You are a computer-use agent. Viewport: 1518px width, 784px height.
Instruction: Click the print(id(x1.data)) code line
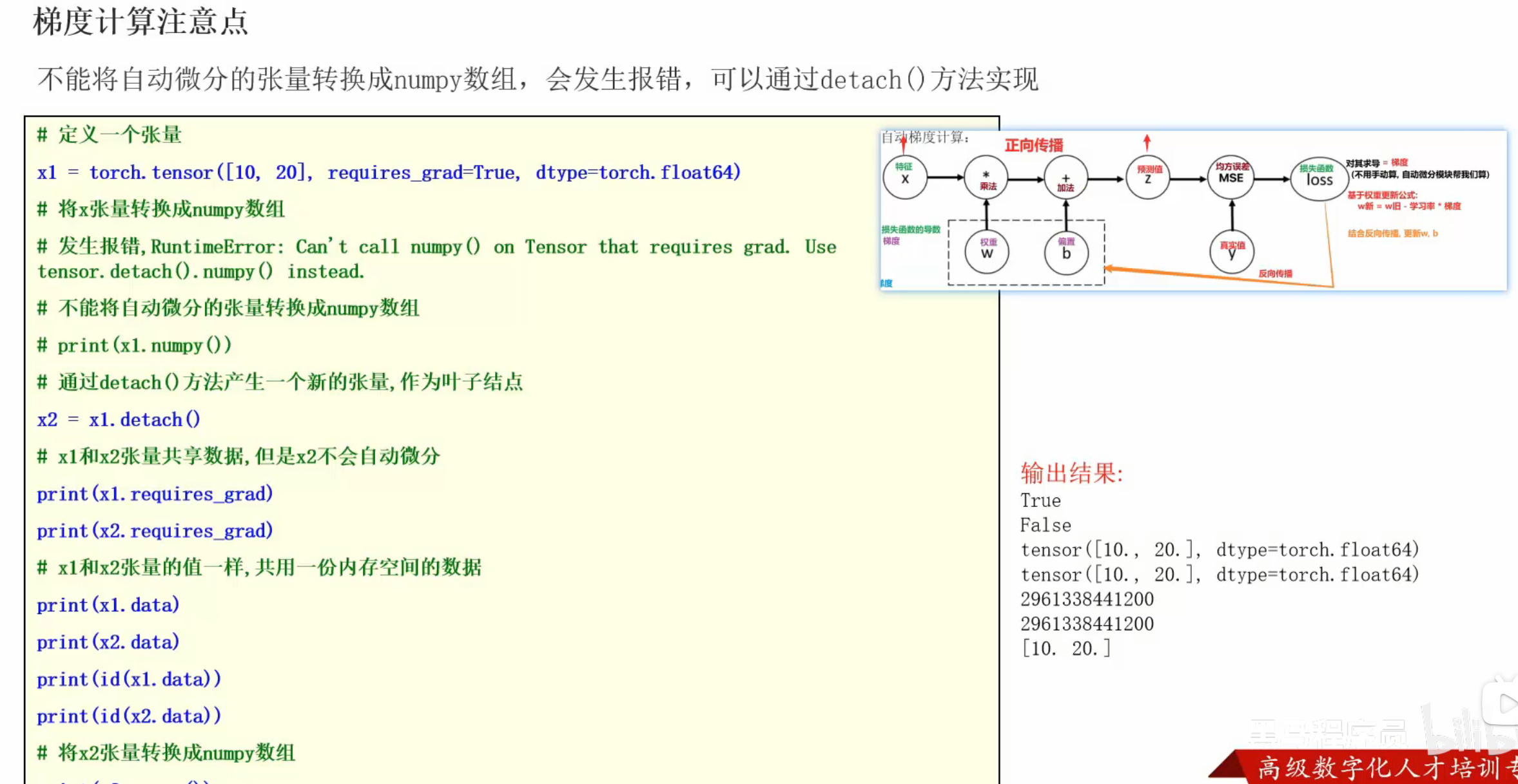click(x=129, y=680)
